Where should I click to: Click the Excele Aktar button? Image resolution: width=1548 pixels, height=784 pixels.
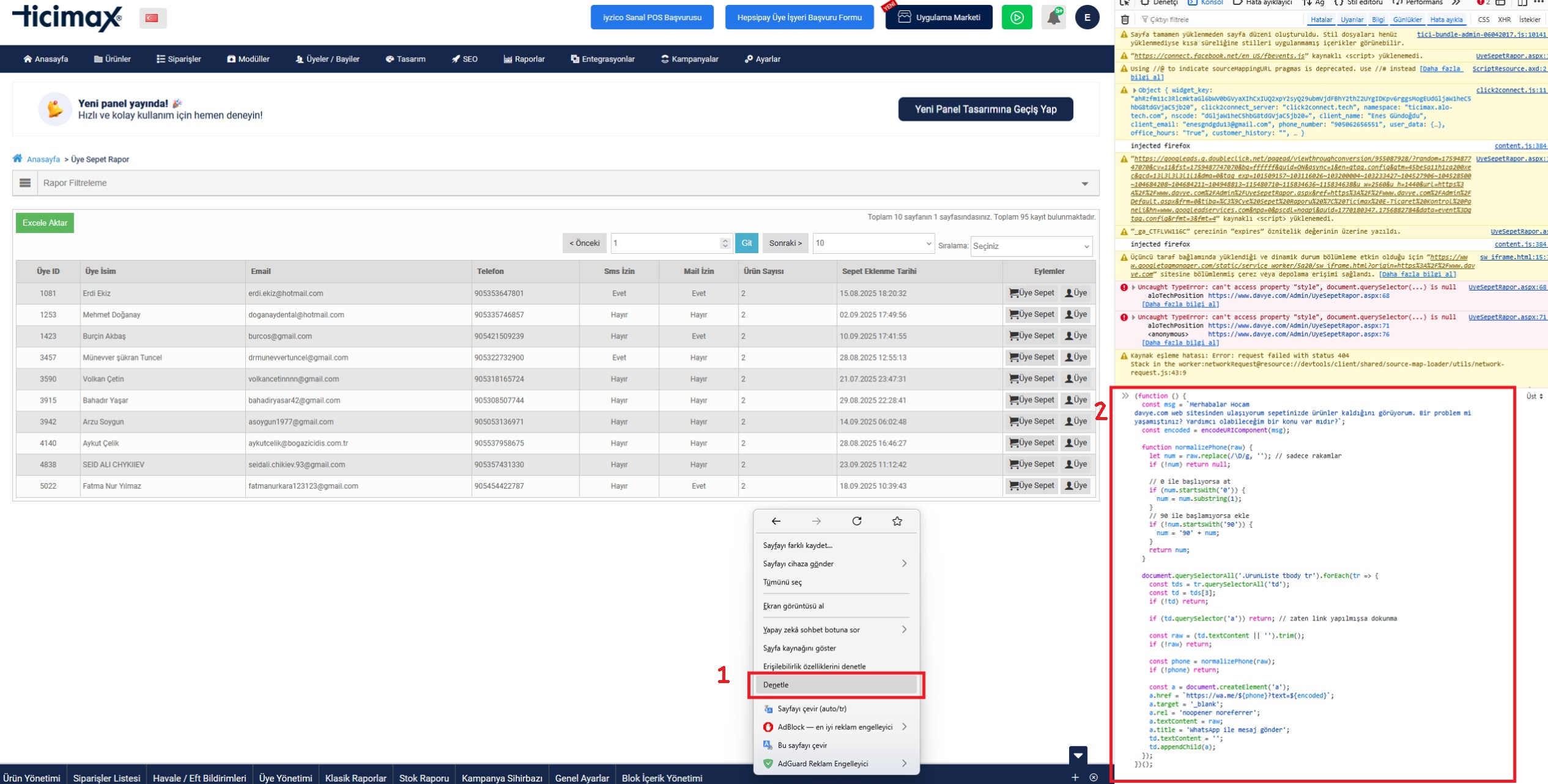pyautogui.click(x=45, y=223)
